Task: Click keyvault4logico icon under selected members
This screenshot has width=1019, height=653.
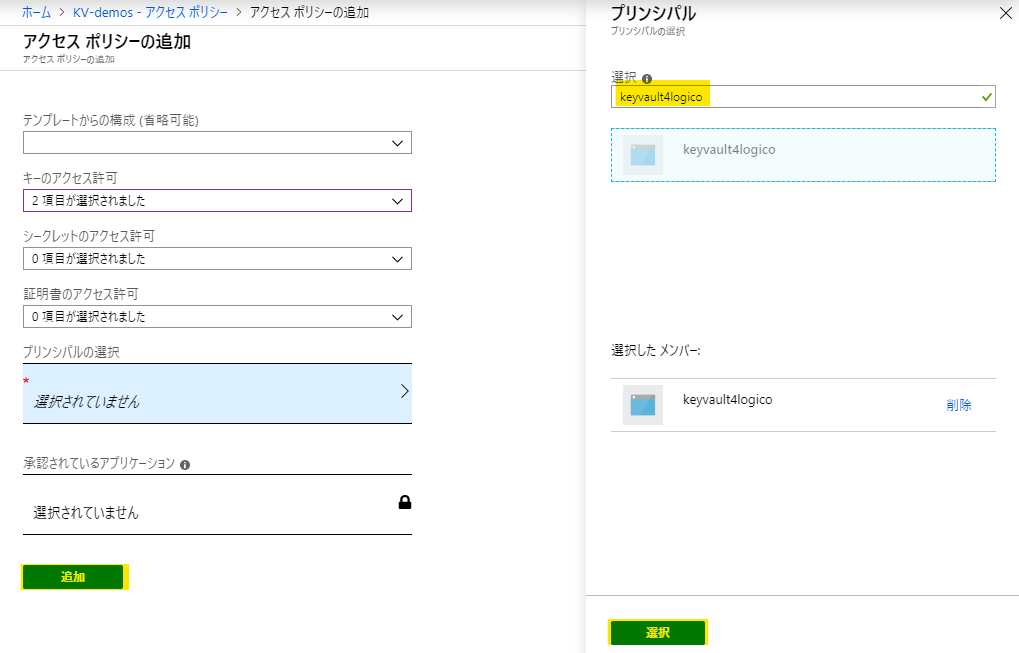Action: pos(642,405)
